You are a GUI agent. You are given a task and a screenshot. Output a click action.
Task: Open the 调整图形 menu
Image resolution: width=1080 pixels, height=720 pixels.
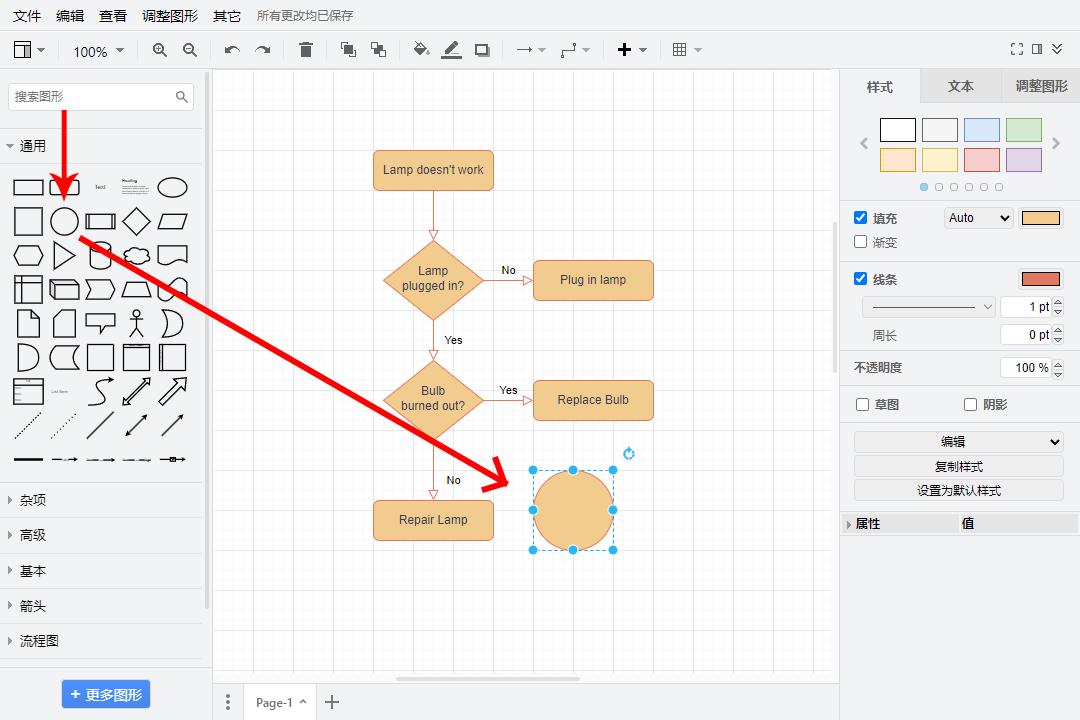click(x=170, y=16)
